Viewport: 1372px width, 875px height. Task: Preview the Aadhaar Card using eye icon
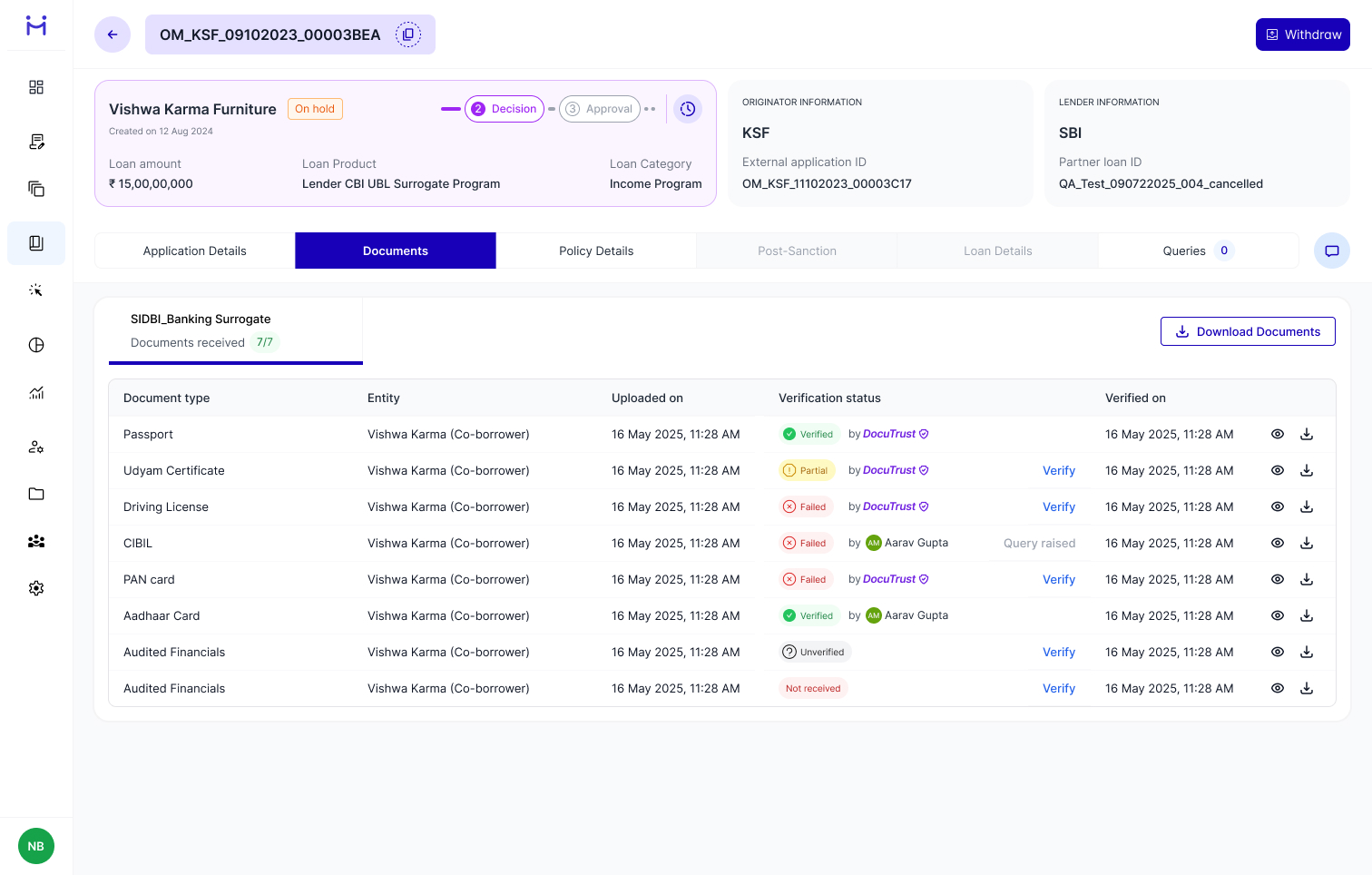click(1277, 615)
